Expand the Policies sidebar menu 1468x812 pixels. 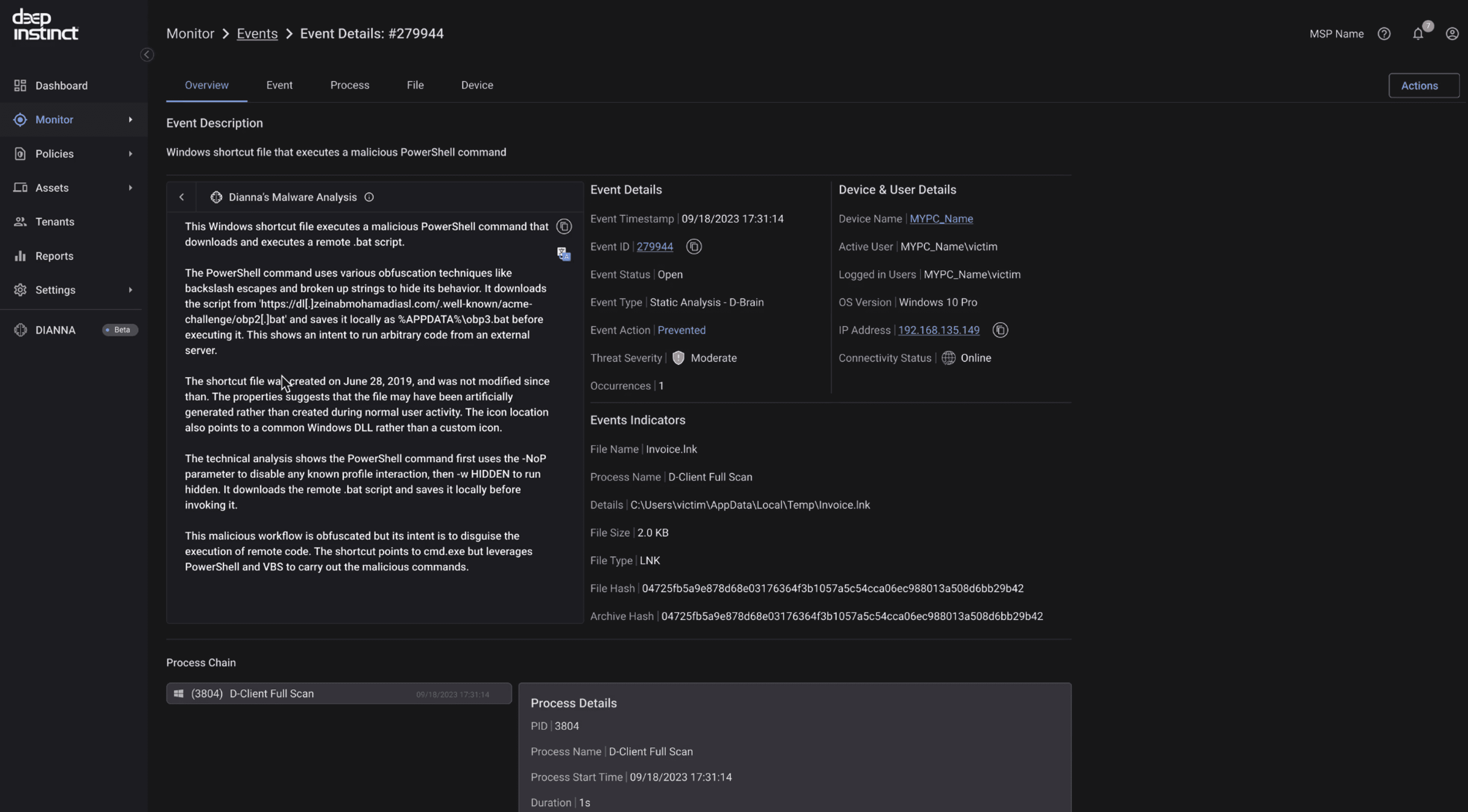130,154
